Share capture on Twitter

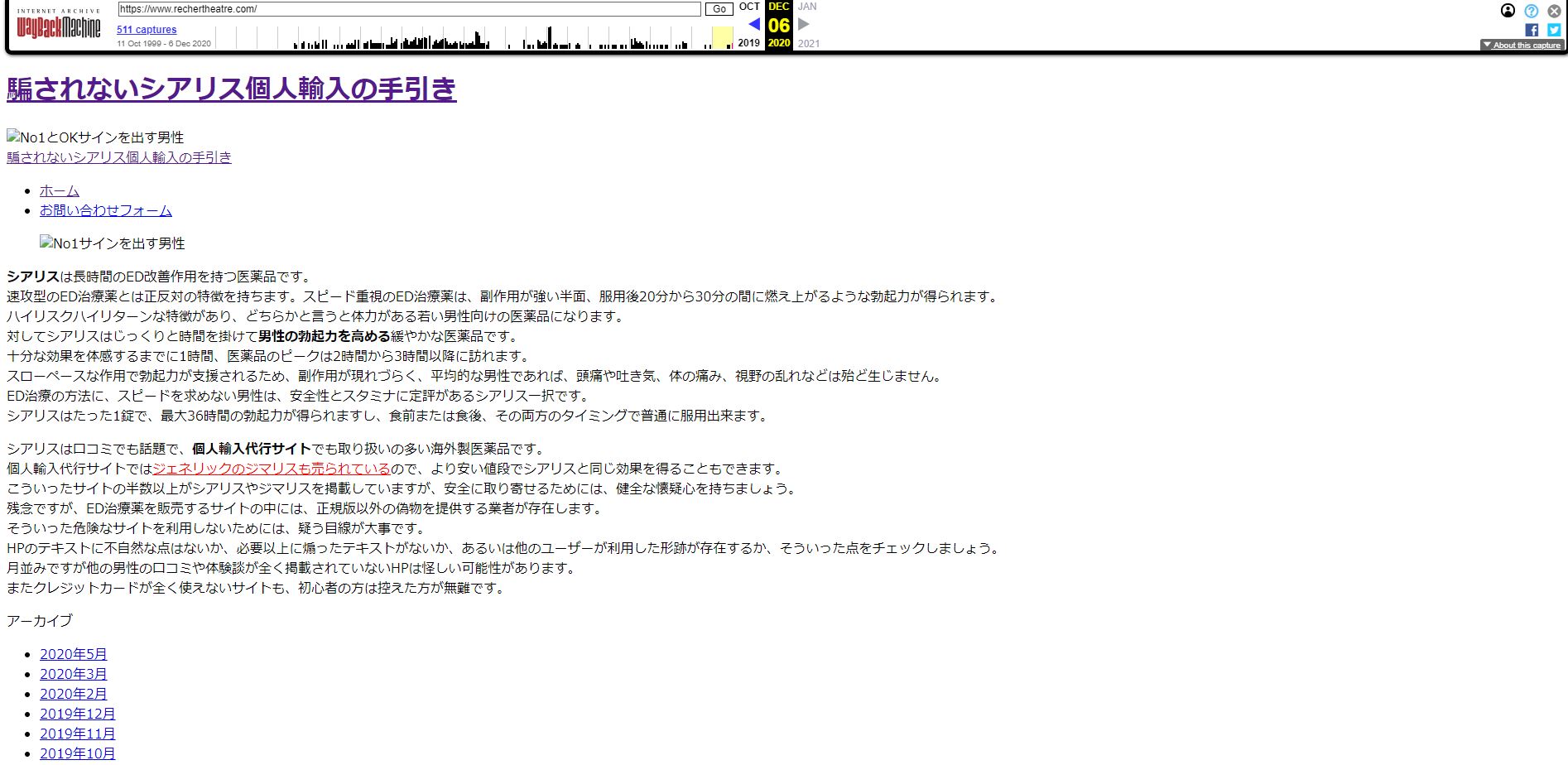pos(1553,30)
